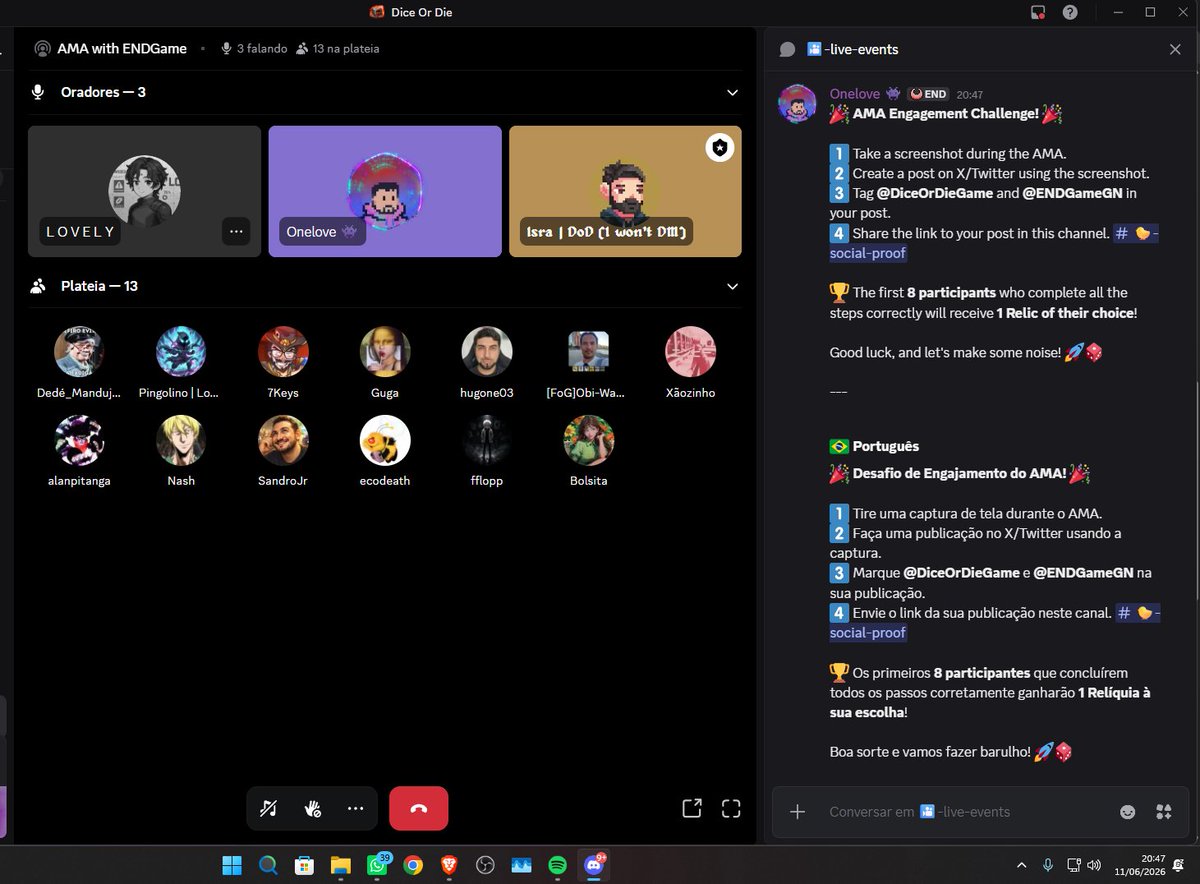This screenshot has width=1200, height=884.
Task: Disconnect from the stage with red button
Action: click(418, 809)
